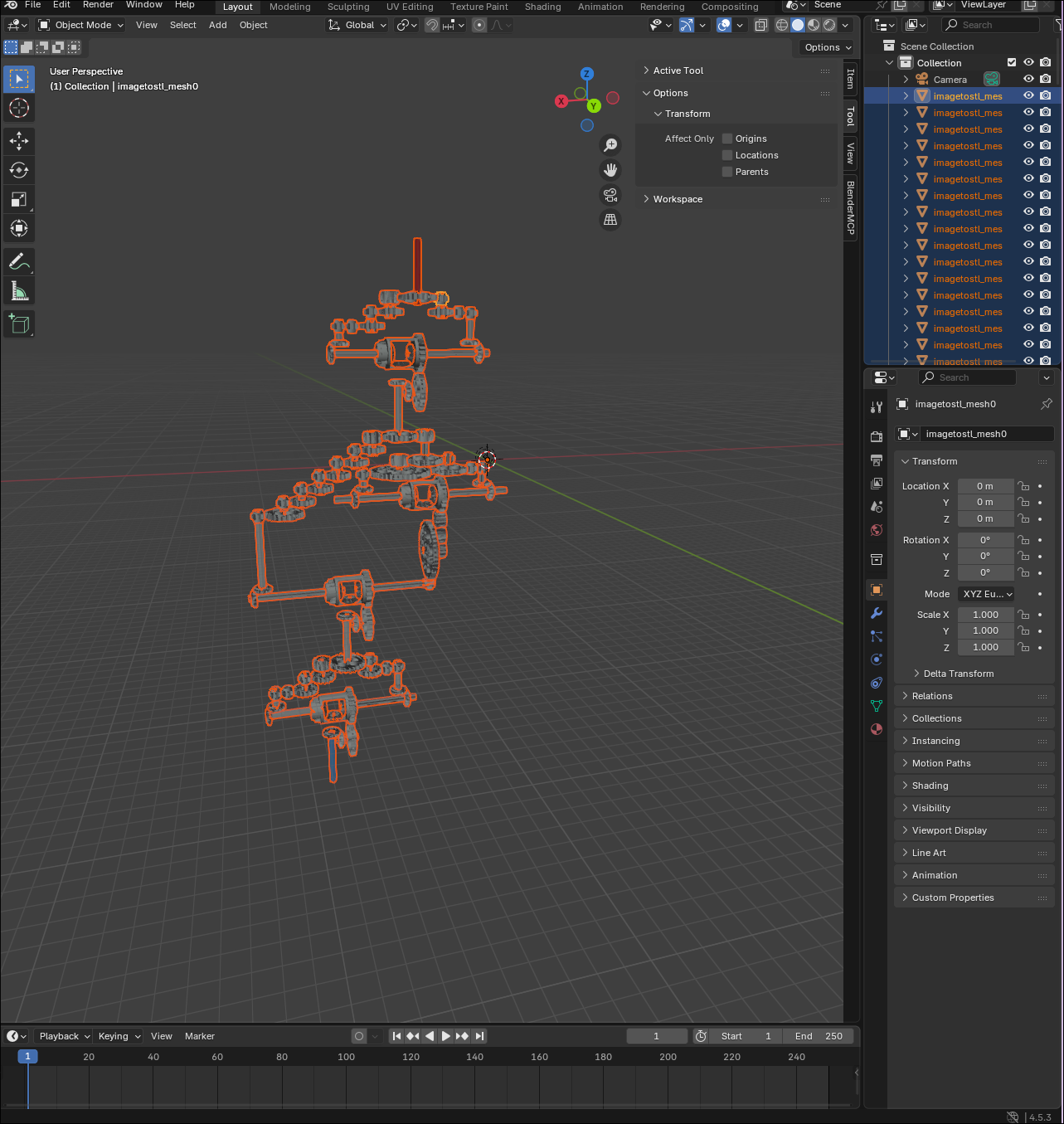The height and width of the screenshot is (1124, 1064).
Task: Select the Measure tool
Action: (19, 291)
